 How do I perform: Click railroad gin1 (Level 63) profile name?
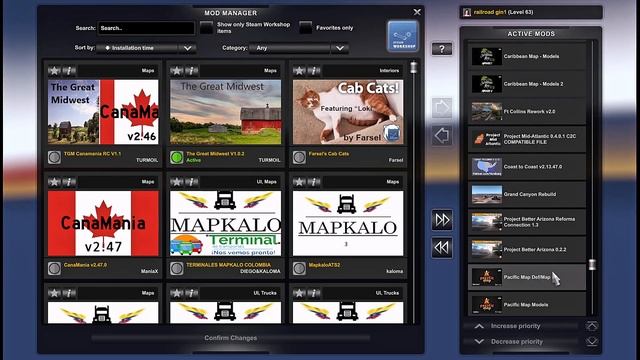[503, 12]
